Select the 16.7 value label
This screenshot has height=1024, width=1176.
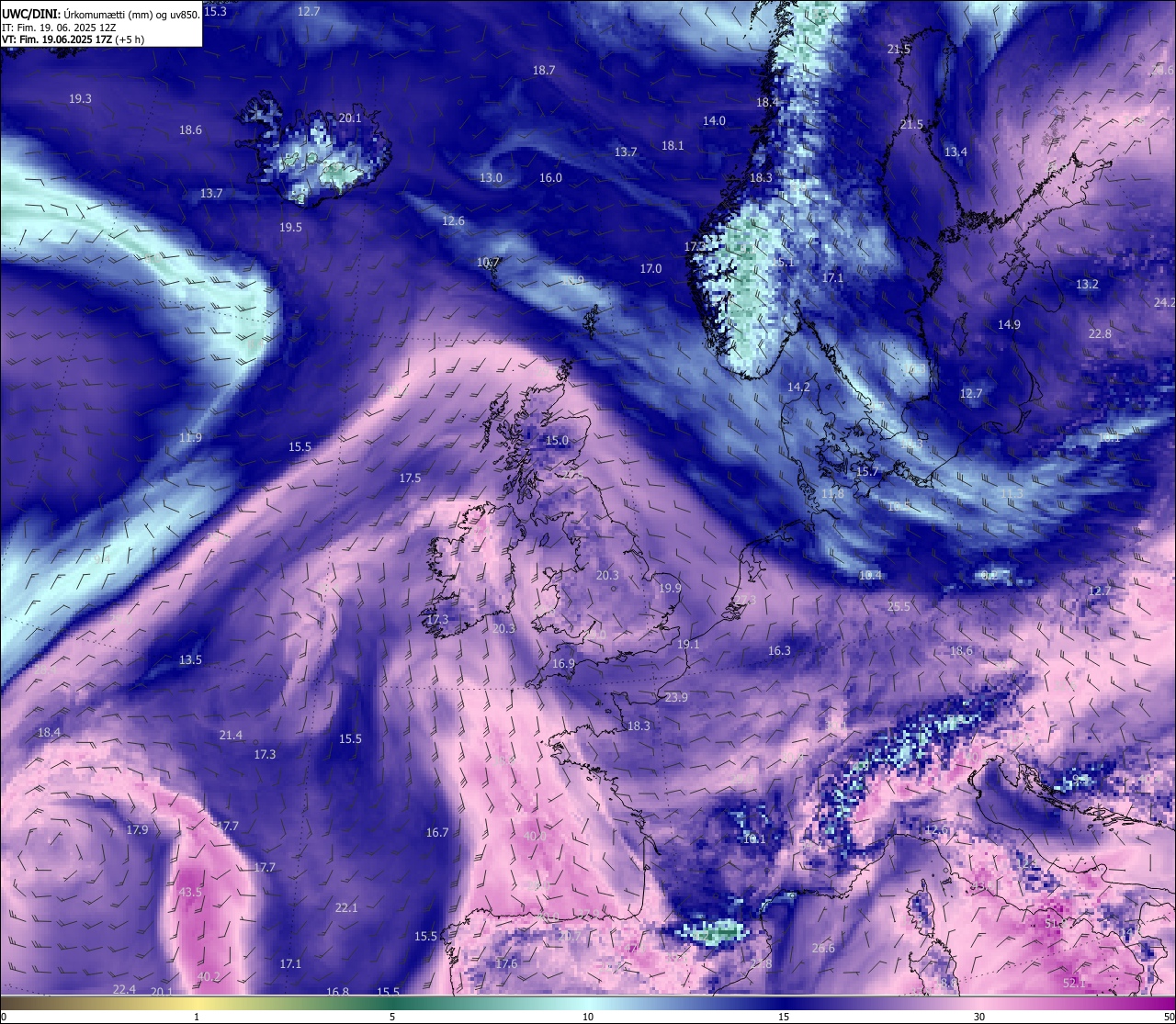pyautogui.click(x=437, y=832)
